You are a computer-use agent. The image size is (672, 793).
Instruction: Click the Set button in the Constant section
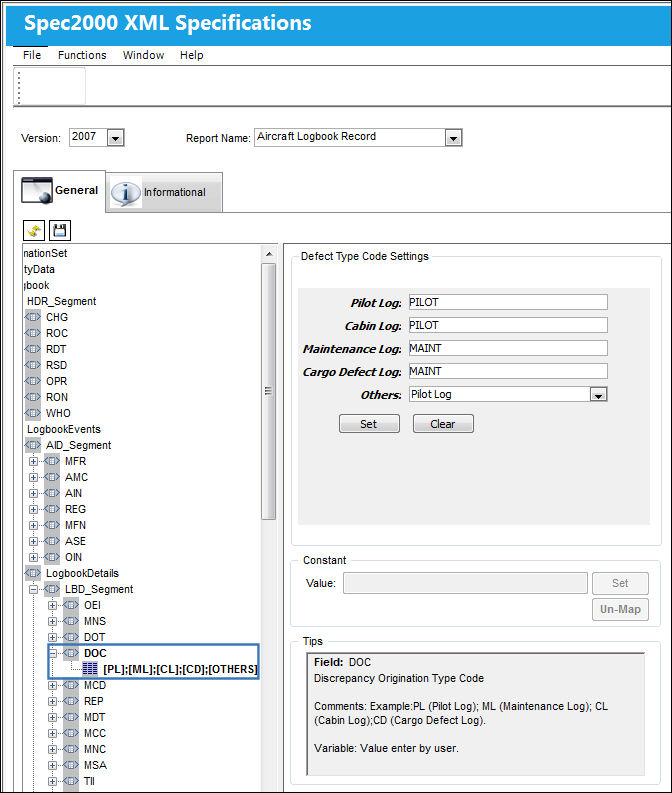pyautogui.click(x=620, y=583)
